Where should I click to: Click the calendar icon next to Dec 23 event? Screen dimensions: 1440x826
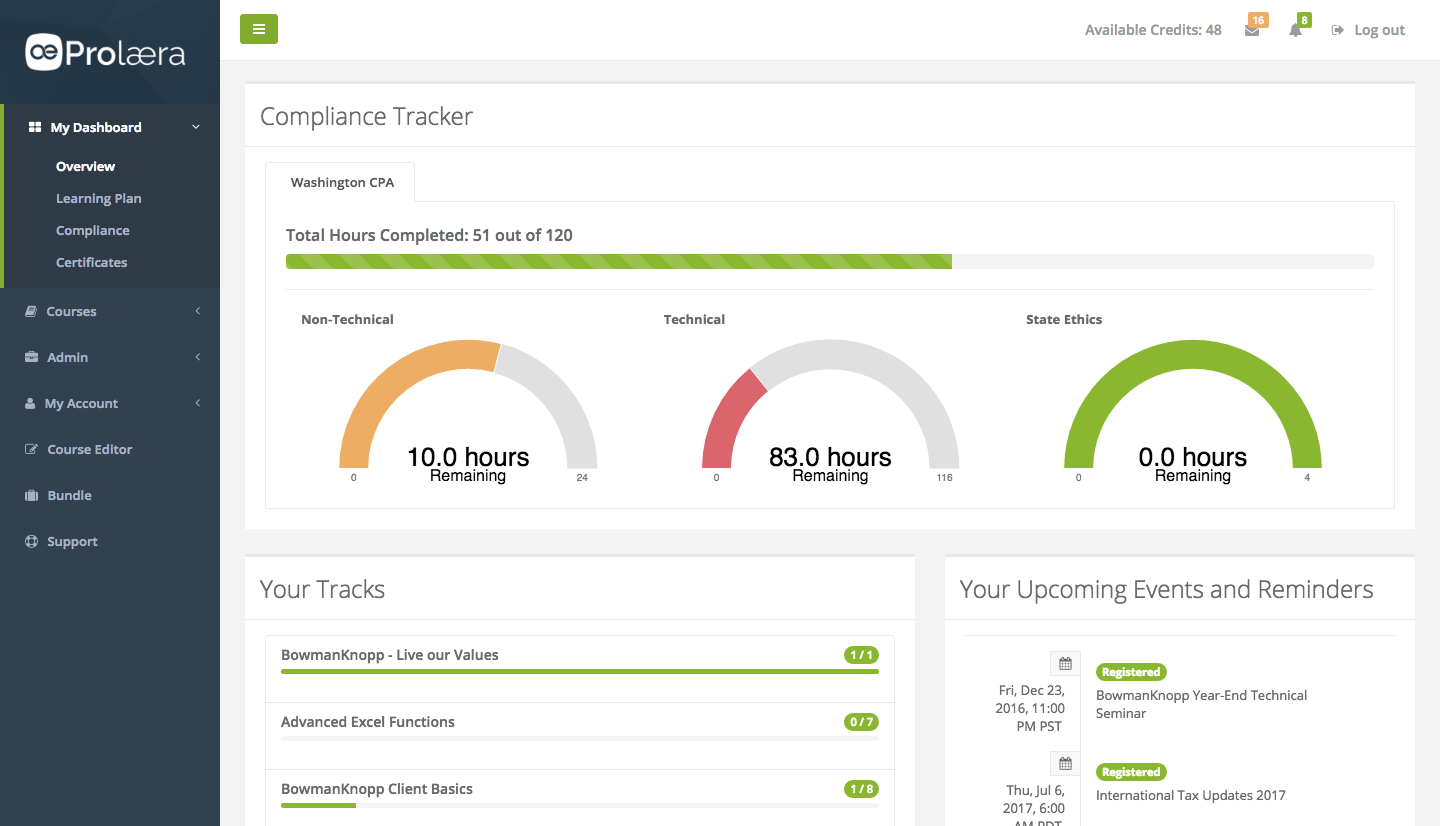(1065, 662)
